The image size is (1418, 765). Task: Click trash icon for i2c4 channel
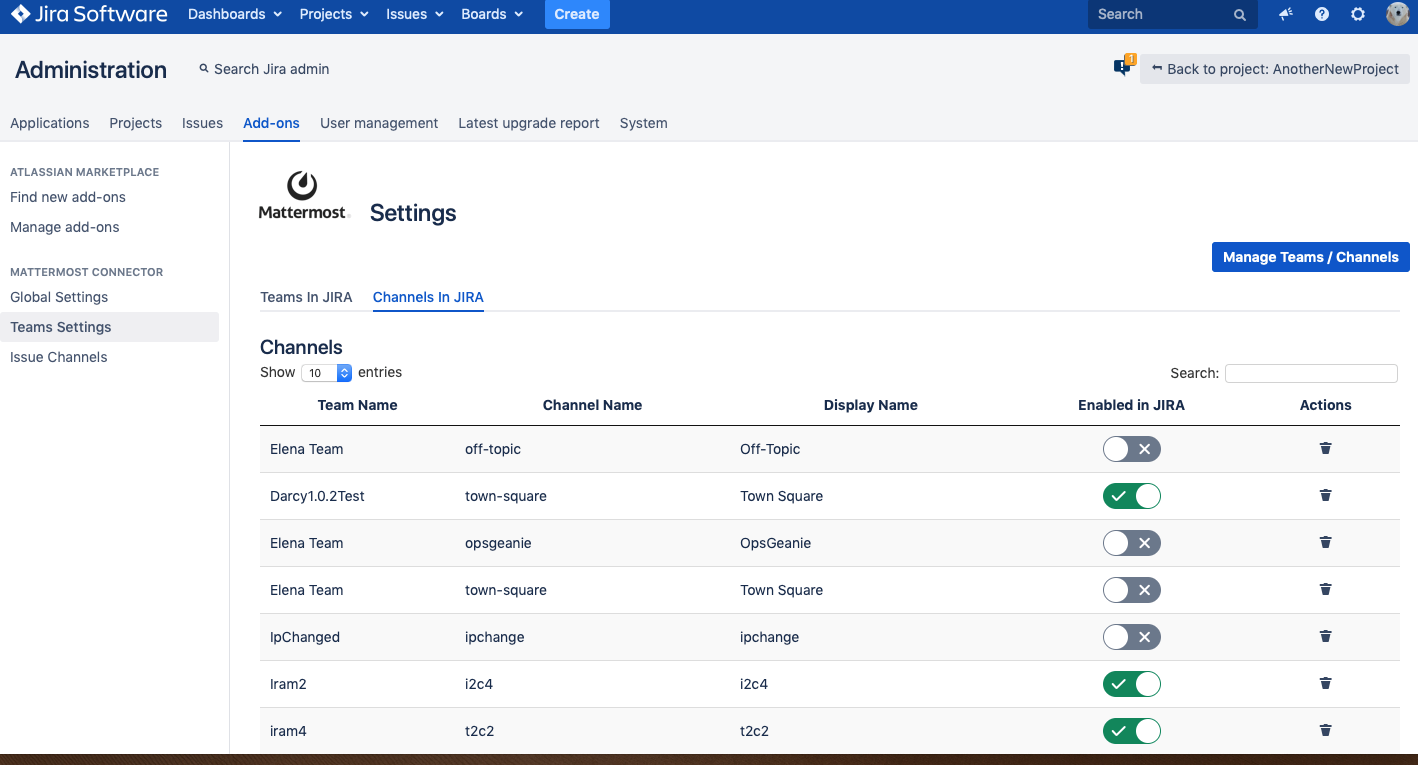coord(1325,684)
